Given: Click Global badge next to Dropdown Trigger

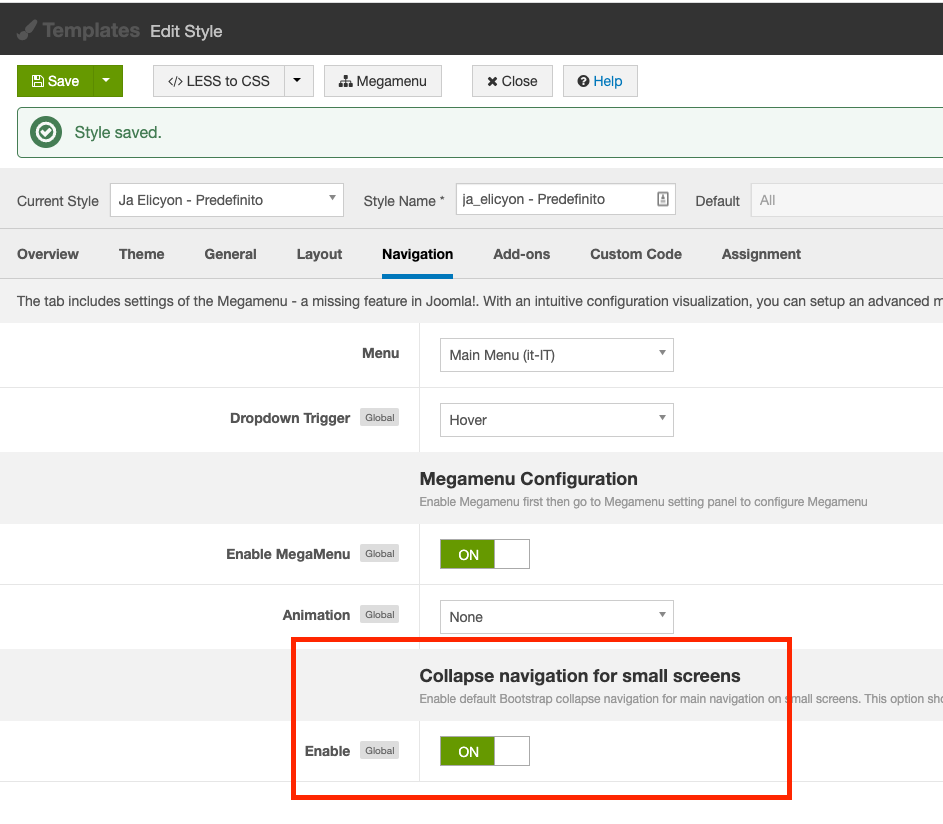Looking at the screenshot, I should (x=379, y=418).
